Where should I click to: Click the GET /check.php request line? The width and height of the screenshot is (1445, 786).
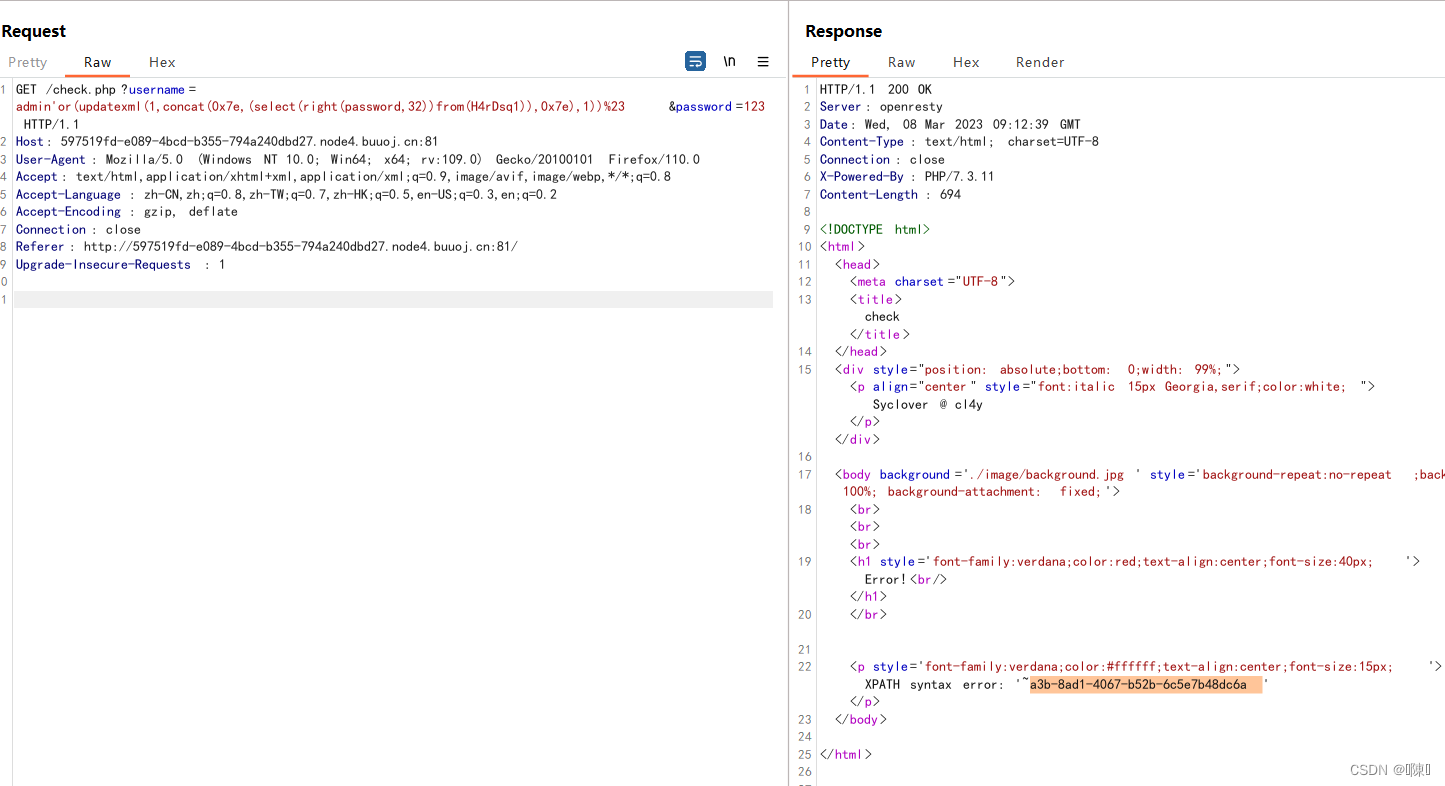click(x=106, y=90)
